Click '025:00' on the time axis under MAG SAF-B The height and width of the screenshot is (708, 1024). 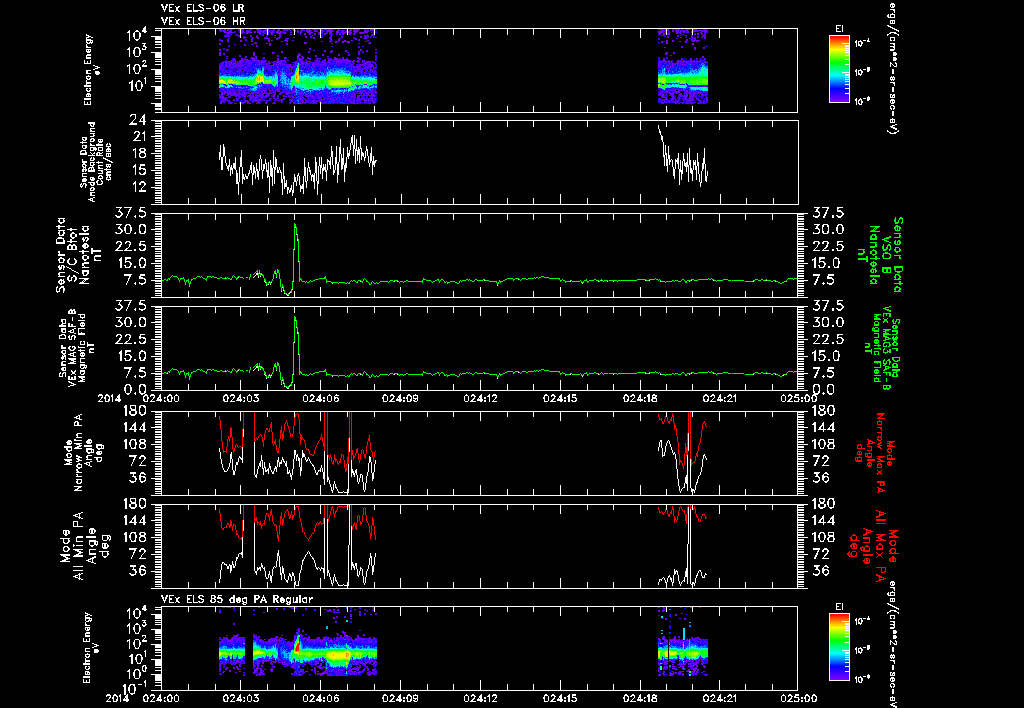(x=800, y=397)
